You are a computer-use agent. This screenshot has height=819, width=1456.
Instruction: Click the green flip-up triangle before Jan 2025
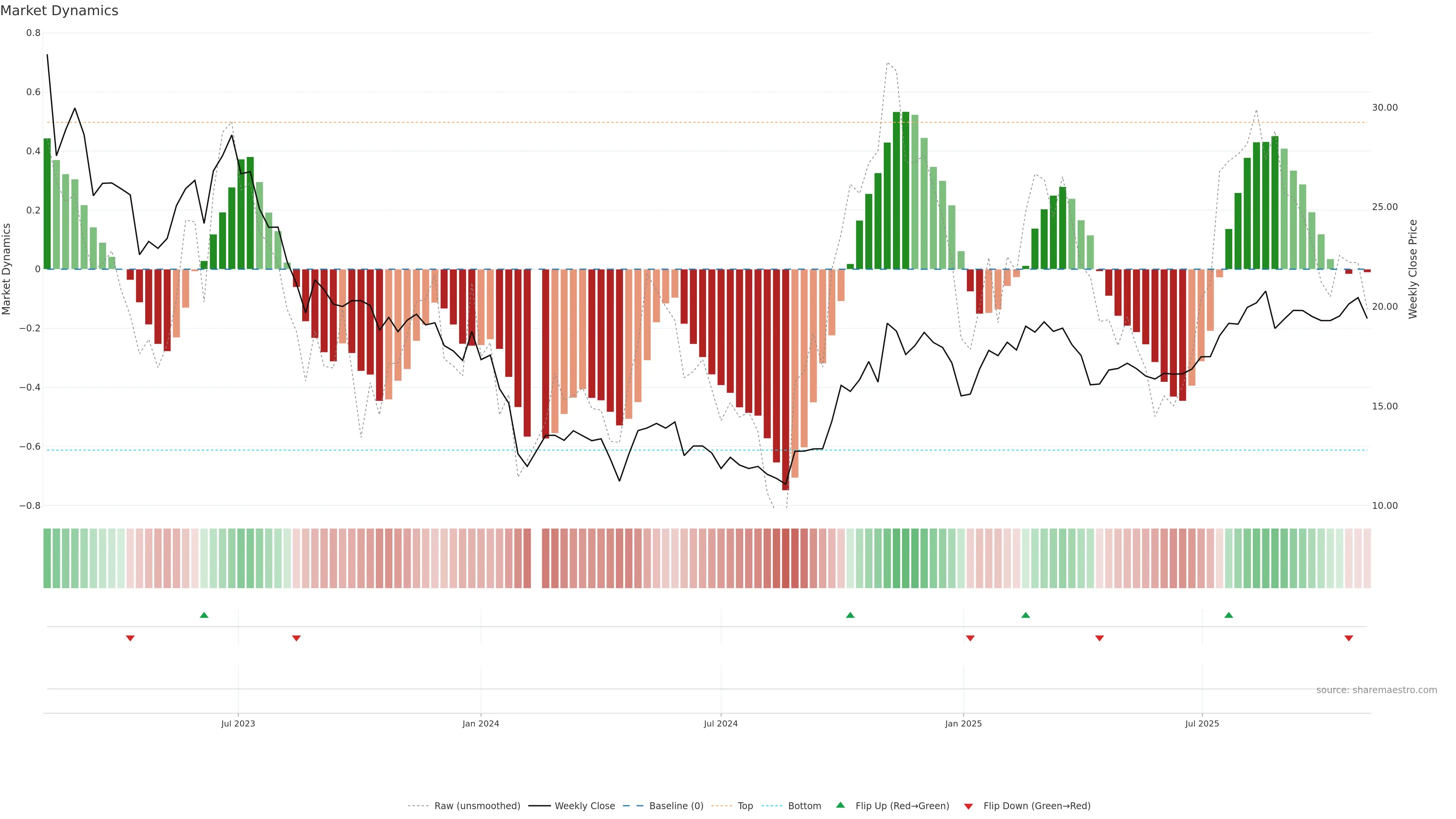(x=849, y=615)
